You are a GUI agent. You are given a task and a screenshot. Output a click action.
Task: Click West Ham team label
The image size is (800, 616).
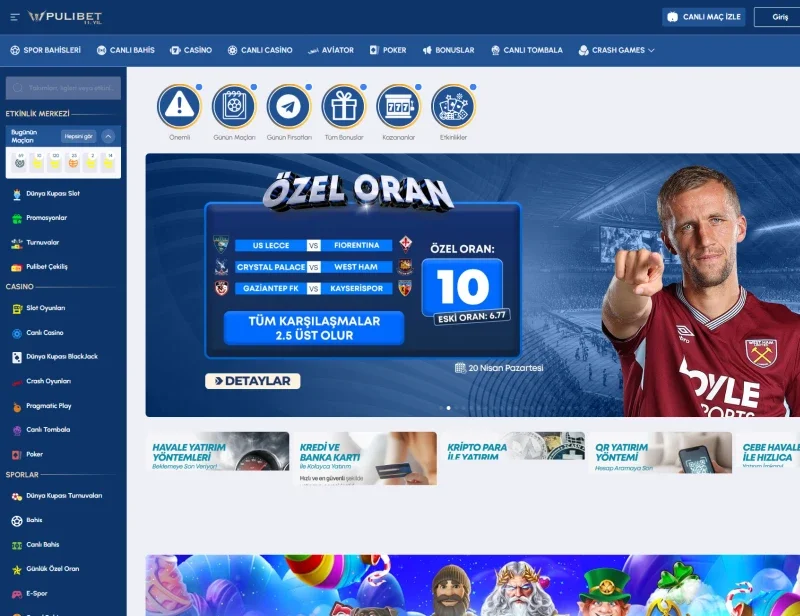point(357,267)
